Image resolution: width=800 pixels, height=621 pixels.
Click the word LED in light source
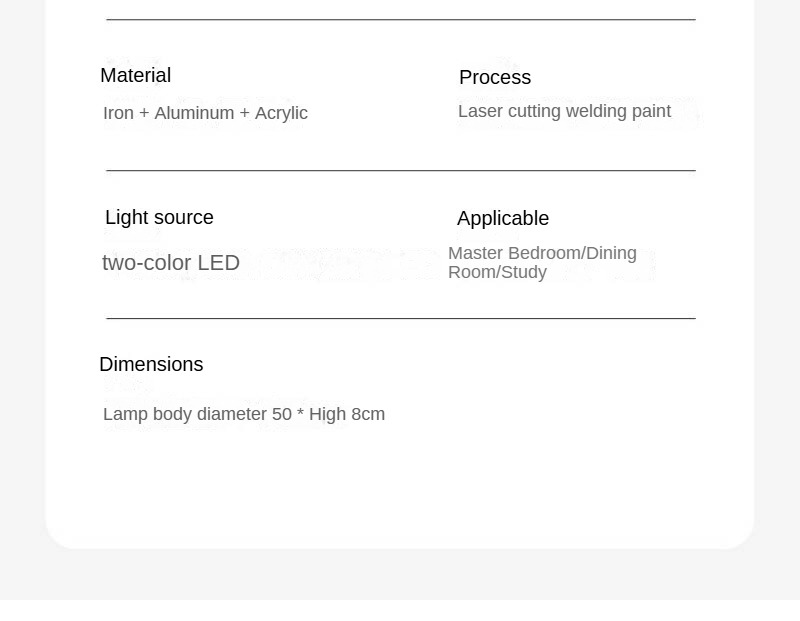(218, 263)
